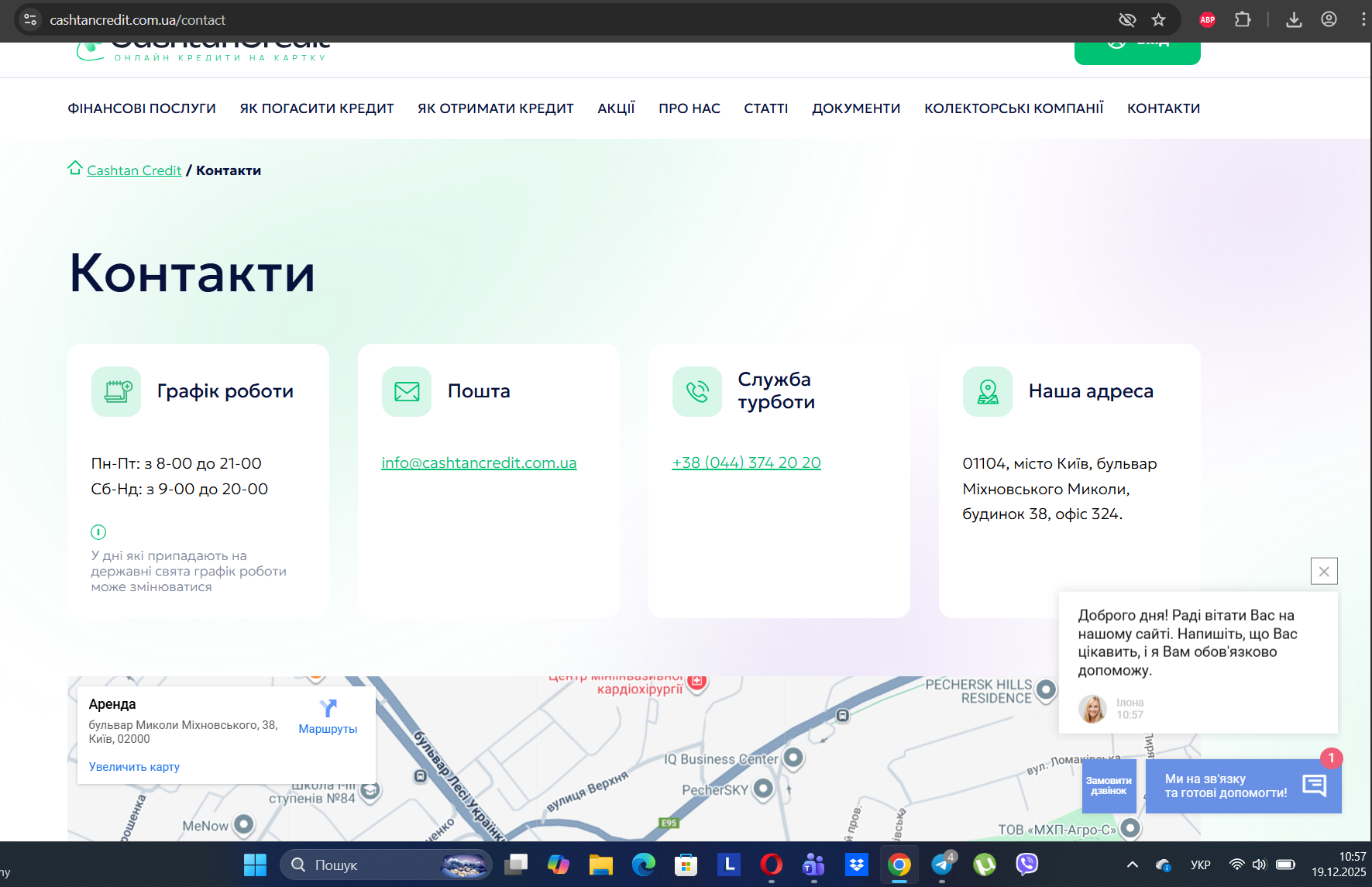Select АКЦІЇ in the navigation bar
The height and width of the screenshot is (887, 1372).
click(x=617, y=108)
